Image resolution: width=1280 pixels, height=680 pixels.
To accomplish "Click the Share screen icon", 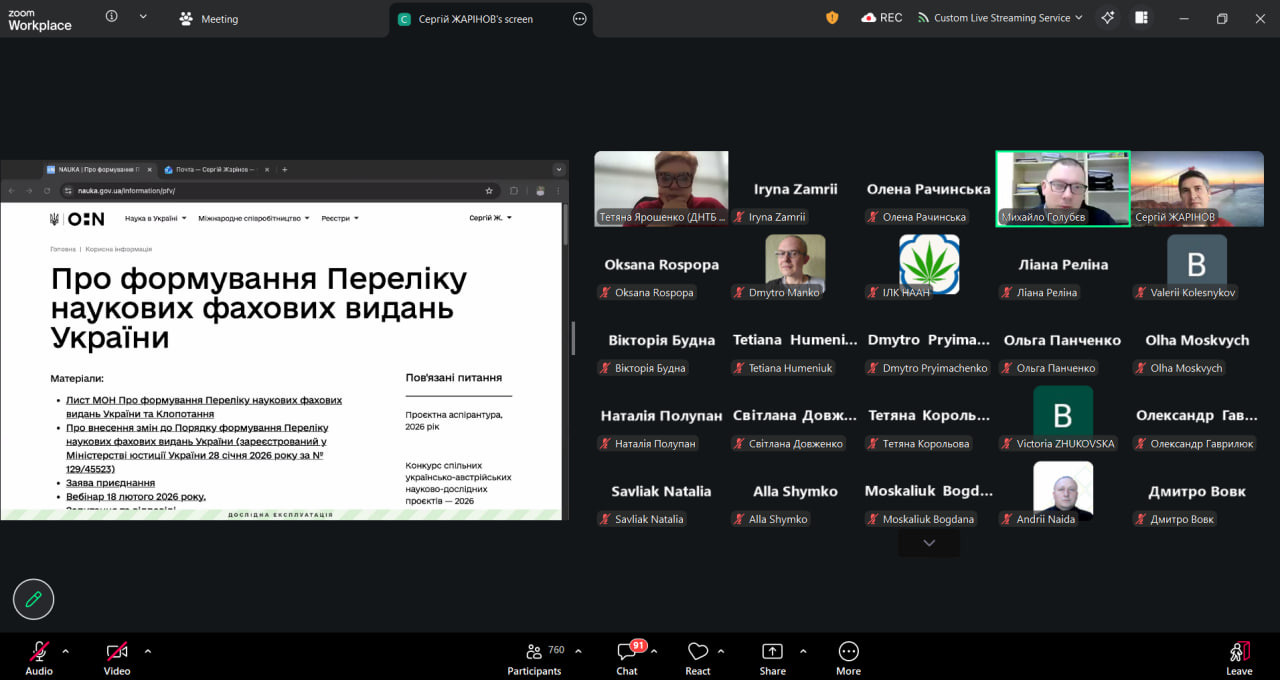I will 772,657.
